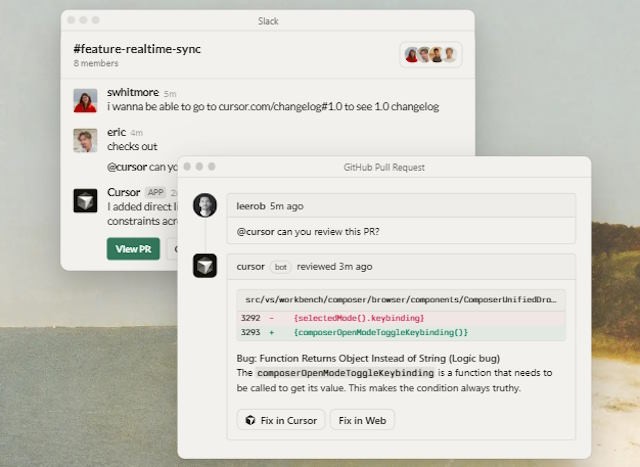Click added diff line 3293
This screenshot has width=640, height=467.
pyautogui.click(x=401, y=333)
